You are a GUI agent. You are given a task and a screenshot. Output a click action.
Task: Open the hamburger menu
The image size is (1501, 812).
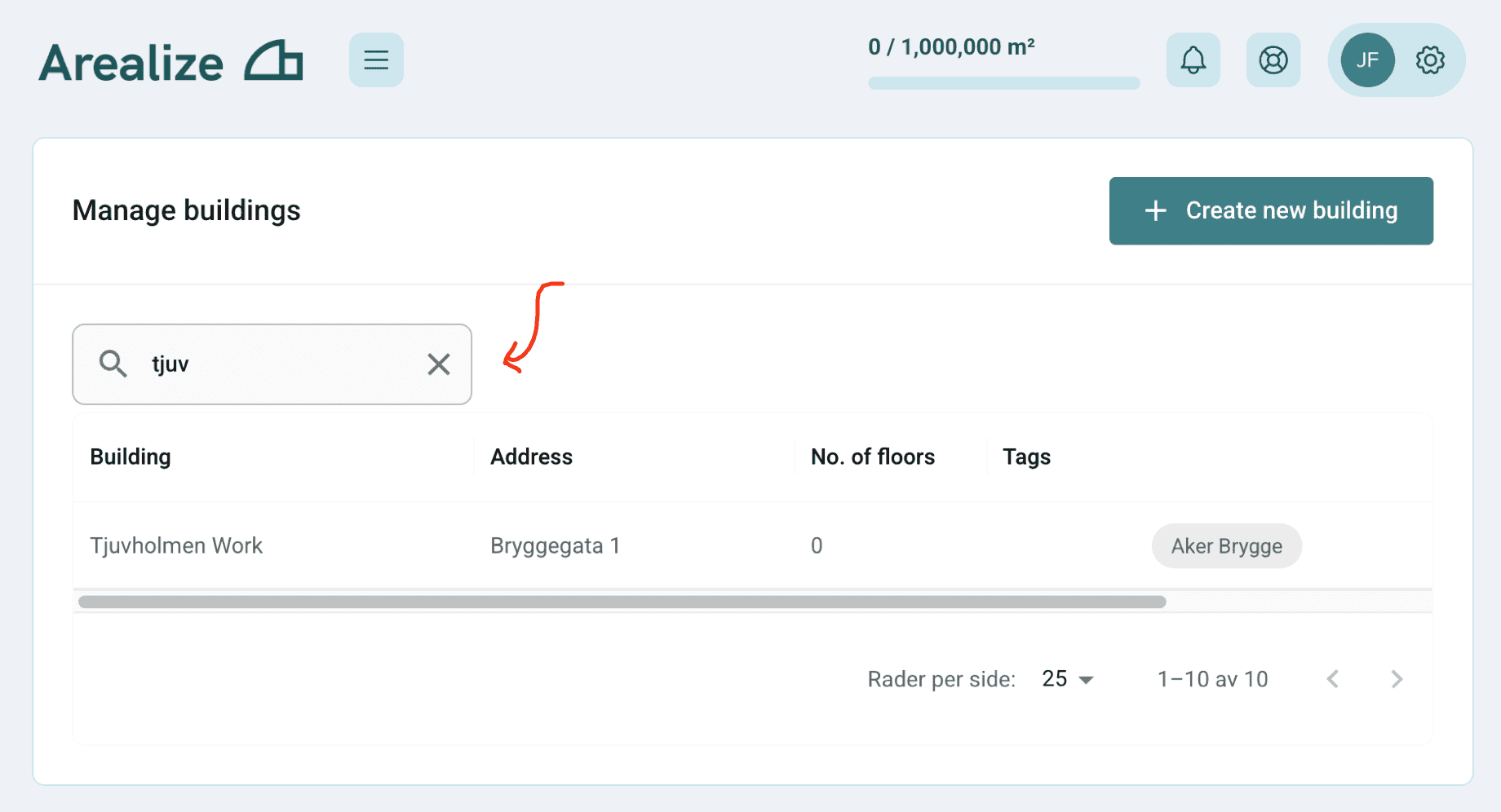tap(376, 60)
